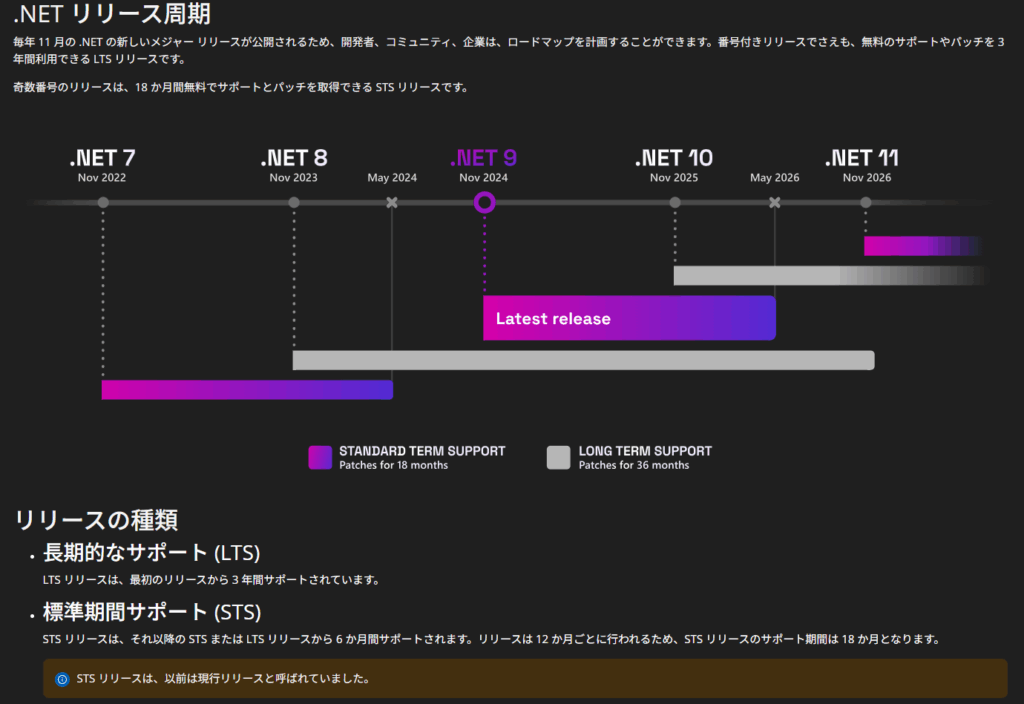1024x704 pixels.
Task: Click the '長期的なサポート (LTS)' heading
Action: [152, 552]
